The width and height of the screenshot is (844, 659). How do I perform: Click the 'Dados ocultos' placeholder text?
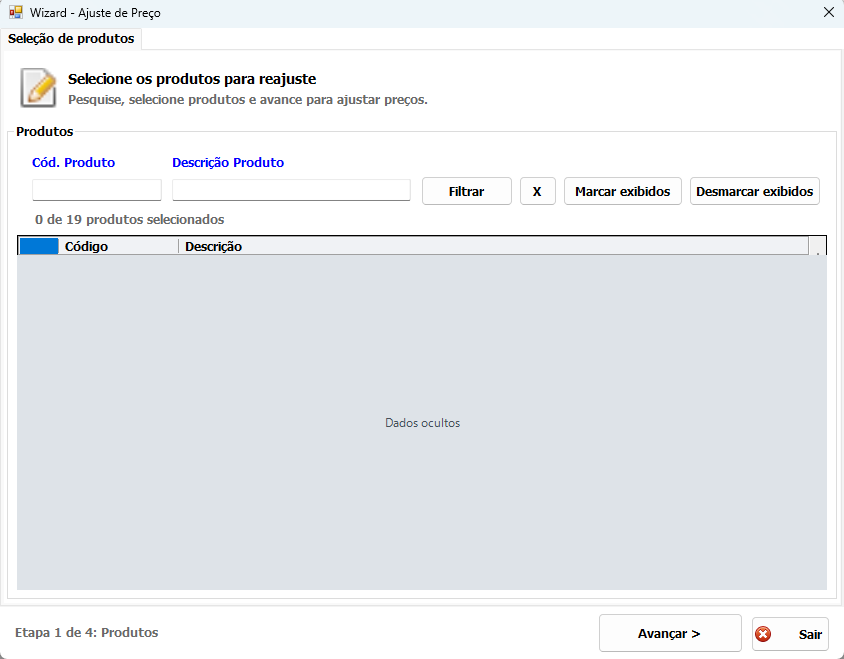point(423,423)
